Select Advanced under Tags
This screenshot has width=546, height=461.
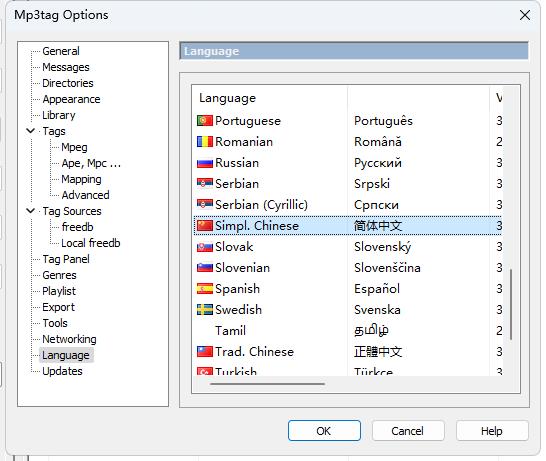[85, 195]
